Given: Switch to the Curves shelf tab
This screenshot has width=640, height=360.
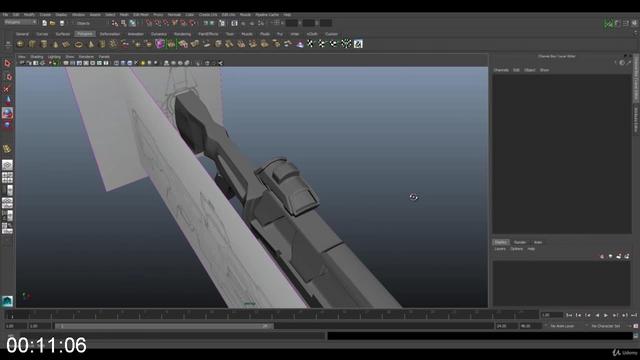Looking at the screenshot, I should click(x=42, y=34).
